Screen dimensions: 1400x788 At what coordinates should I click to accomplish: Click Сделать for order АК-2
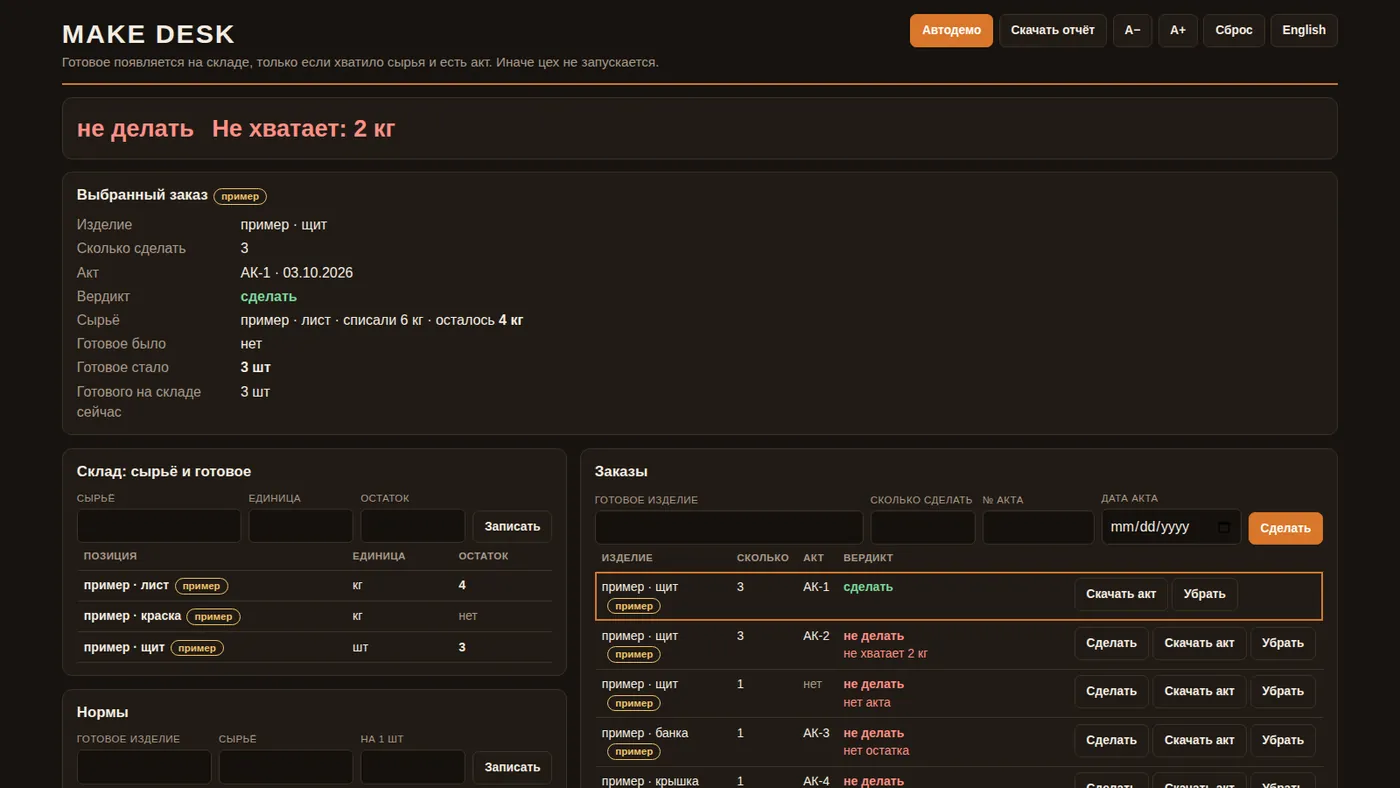click(1112, 643)
